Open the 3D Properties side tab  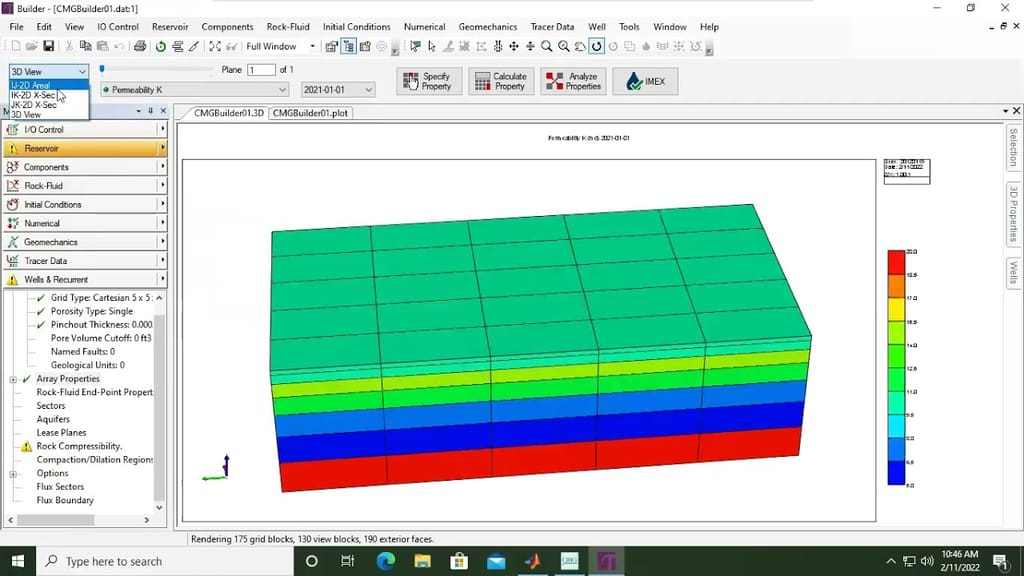pyautogui.click(x=1013, y=214)
